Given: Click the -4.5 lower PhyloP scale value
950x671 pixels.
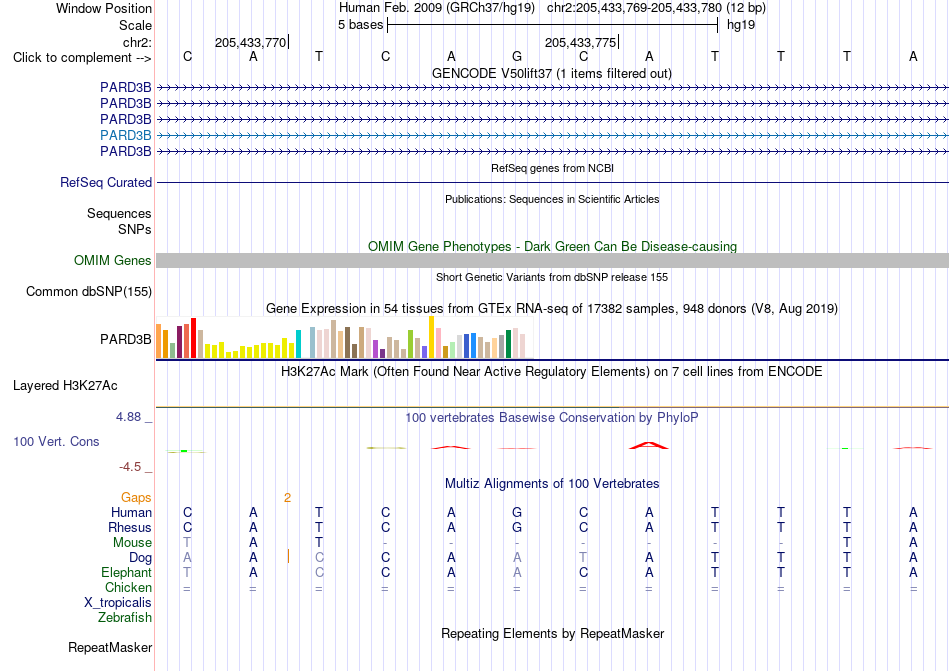Looking at the screenshot, I should (130, 466).
